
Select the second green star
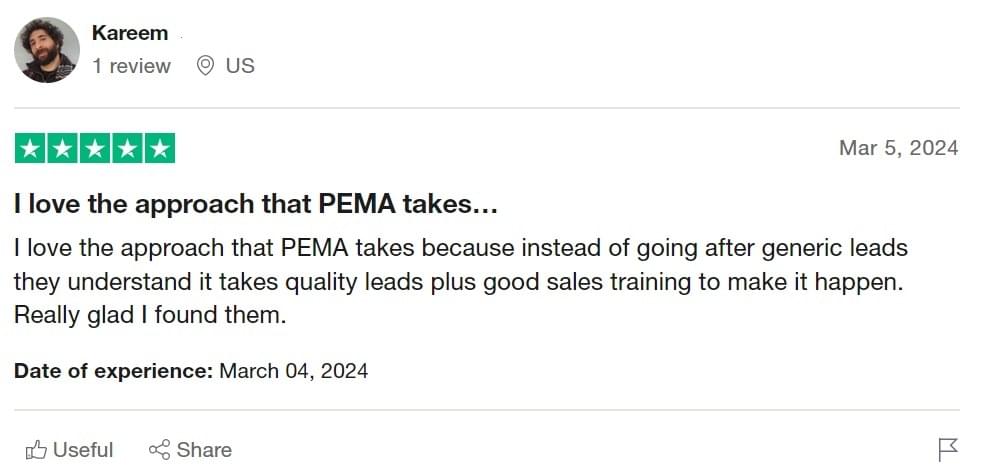point(62,149)
